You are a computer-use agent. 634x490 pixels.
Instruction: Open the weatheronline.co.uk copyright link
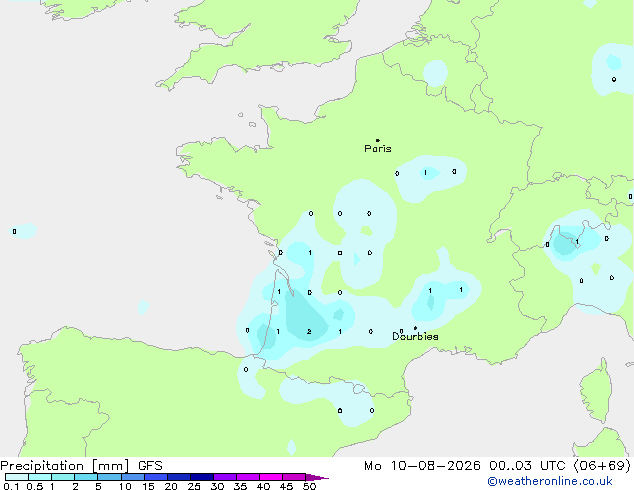(550, 481)
